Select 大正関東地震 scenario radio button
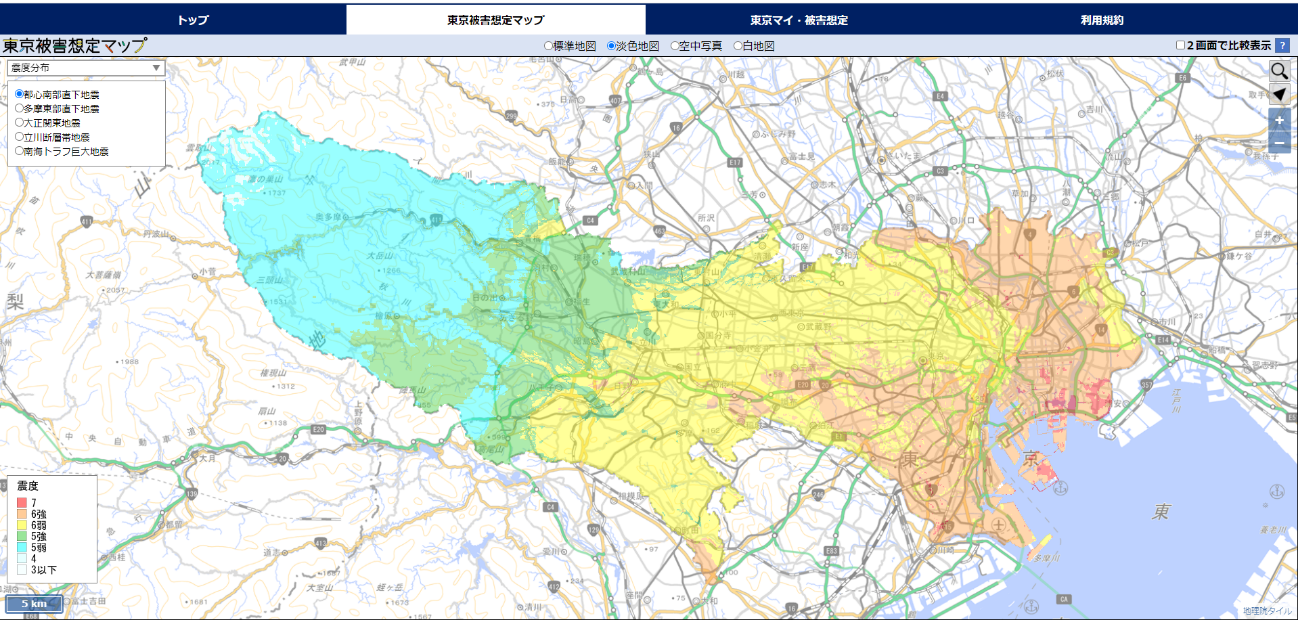This screenshot has width=1298, height=620. click(20, 122)
